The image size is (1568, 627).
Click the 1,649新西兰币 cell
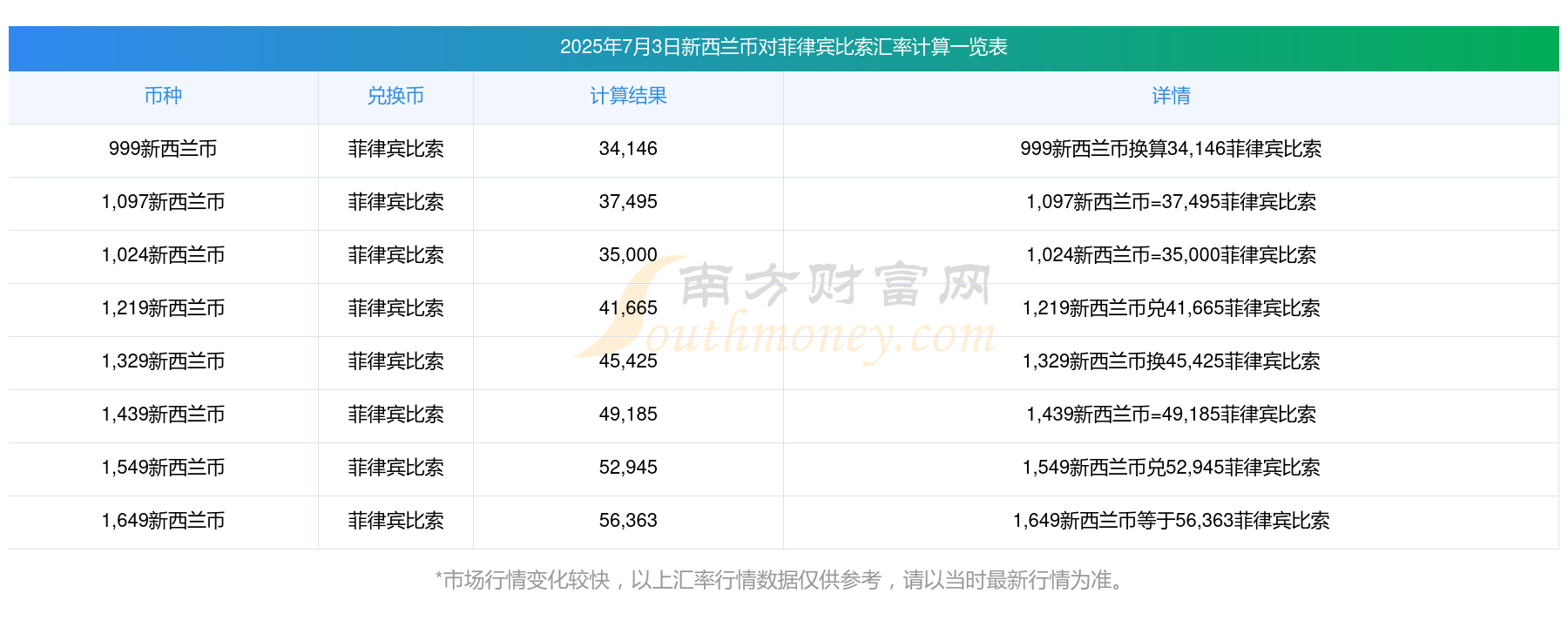(x=163, y=521)
